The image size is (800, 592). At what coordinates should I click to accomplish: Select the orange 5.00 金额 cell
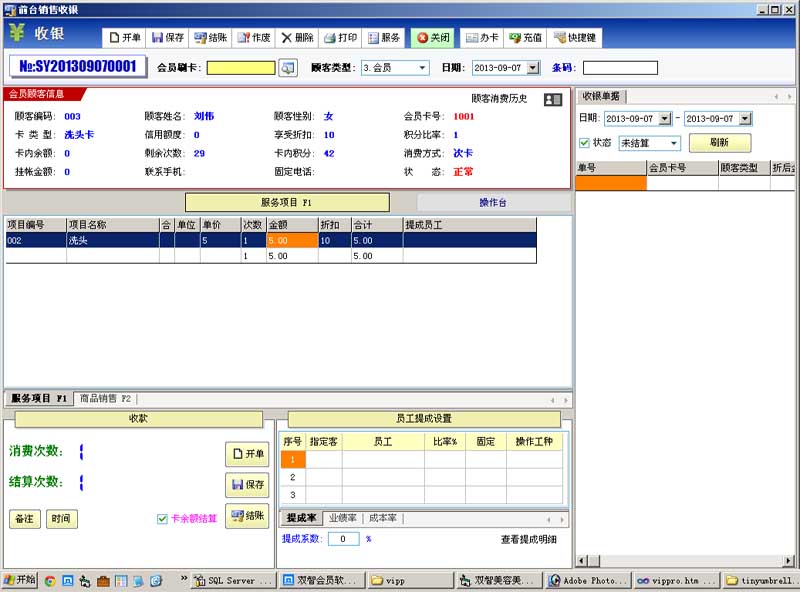pyautogui.click(x=292, y=240)
